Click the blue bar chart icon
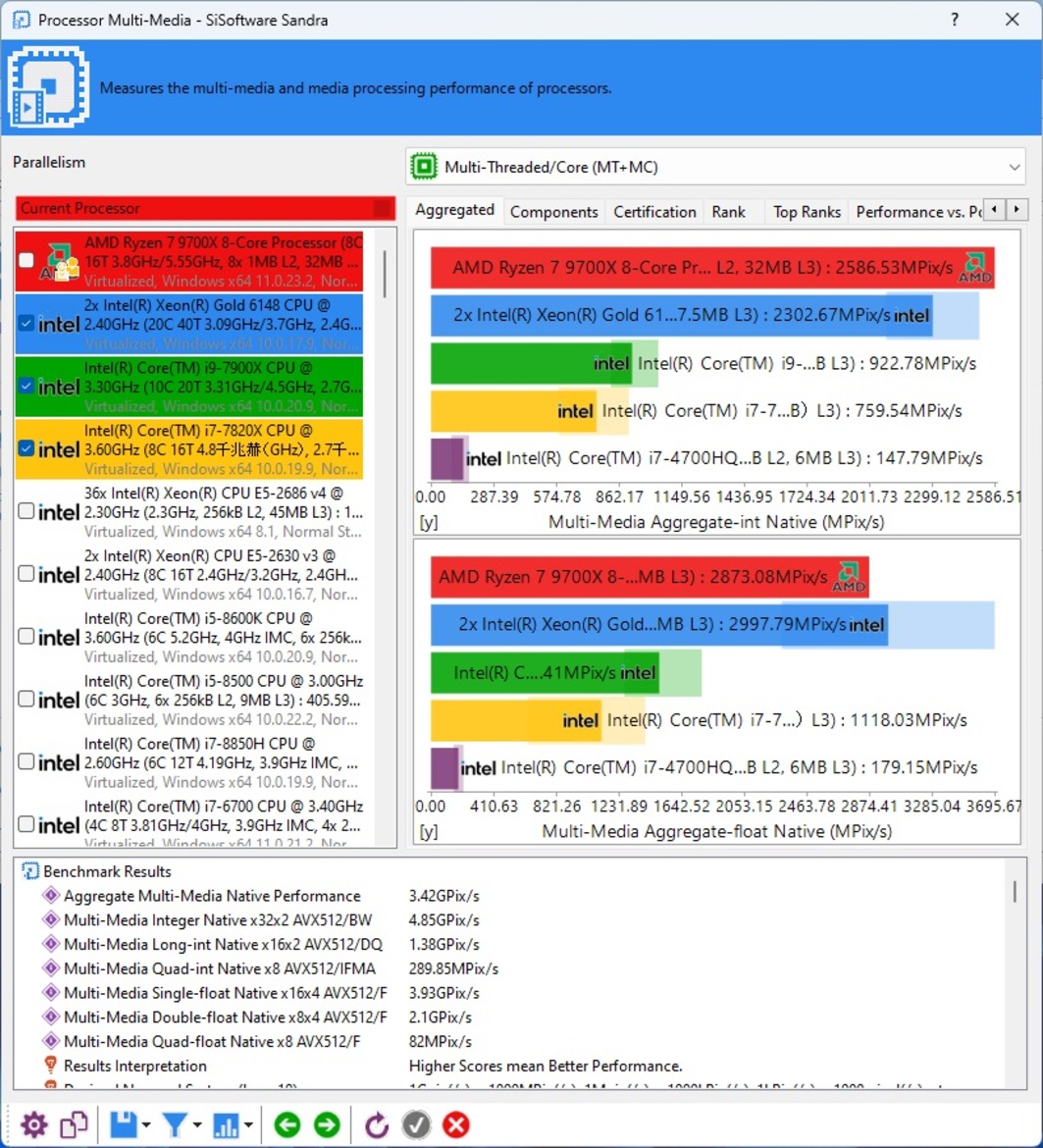Image resolution: width=1043 pixels, height=1148 pixels. point(227,1124)
